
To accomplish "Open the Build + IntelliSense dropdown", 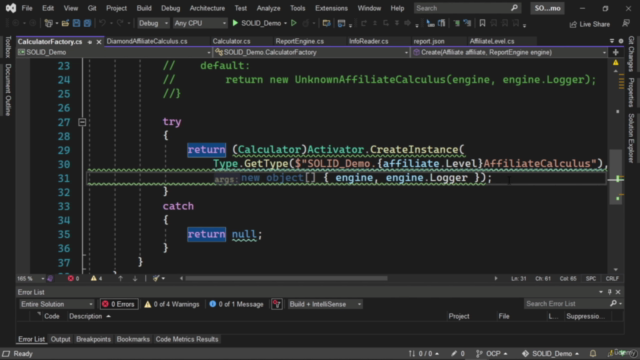I will coord(325,304).
